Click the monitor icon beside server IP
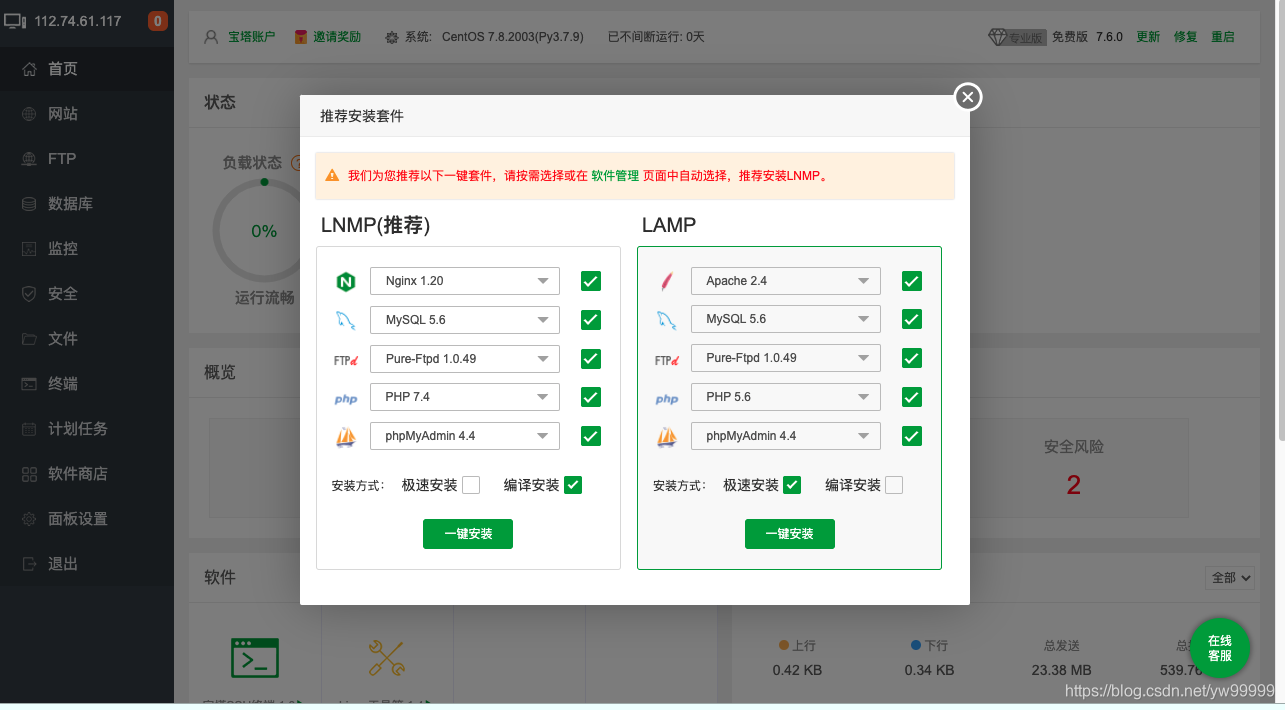Image resolution: width=1285 pixels, height=710 pixels. (x=15, y=21)
